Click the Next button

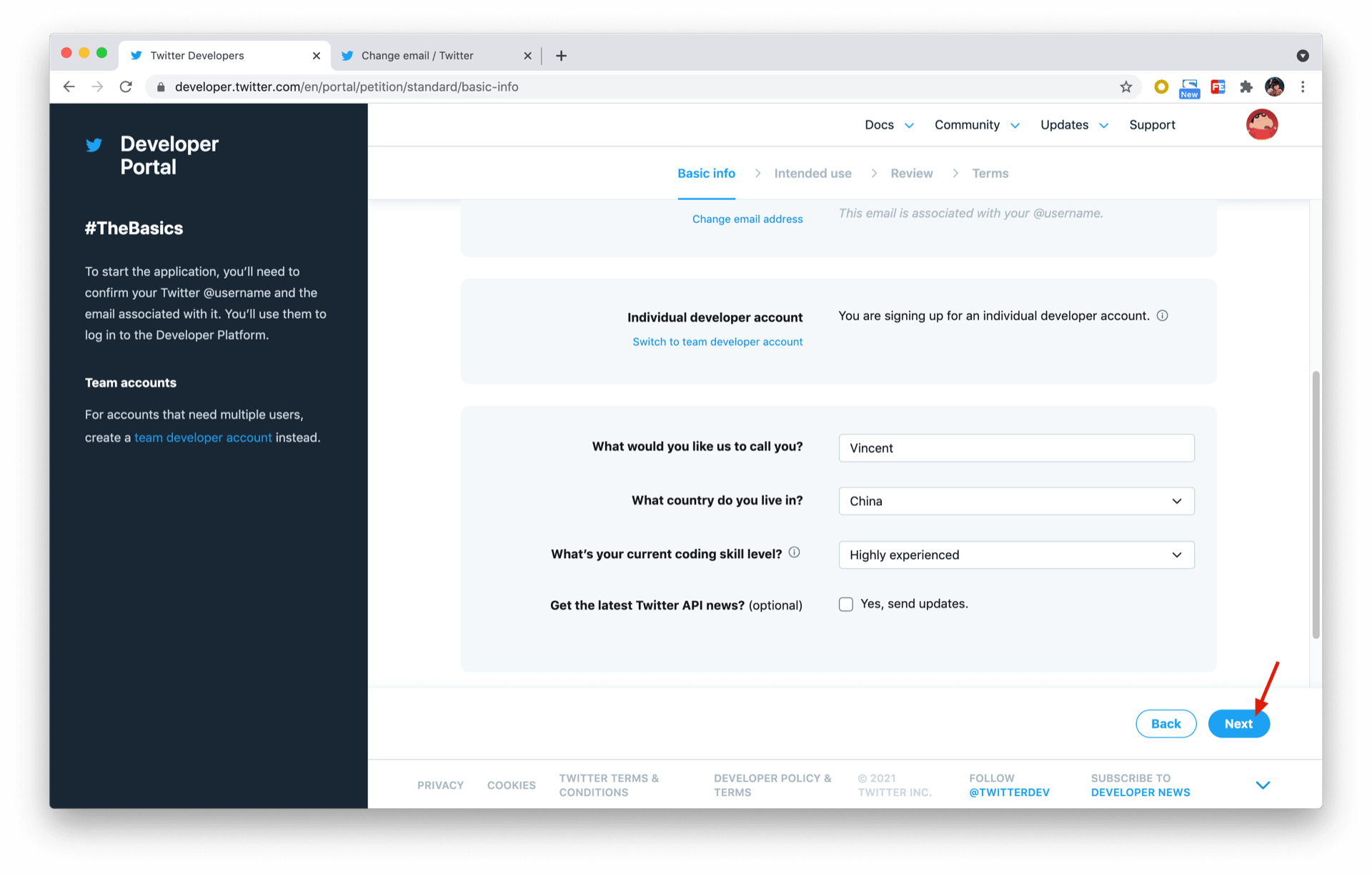pyautogui.click(x=1238, y=724)
